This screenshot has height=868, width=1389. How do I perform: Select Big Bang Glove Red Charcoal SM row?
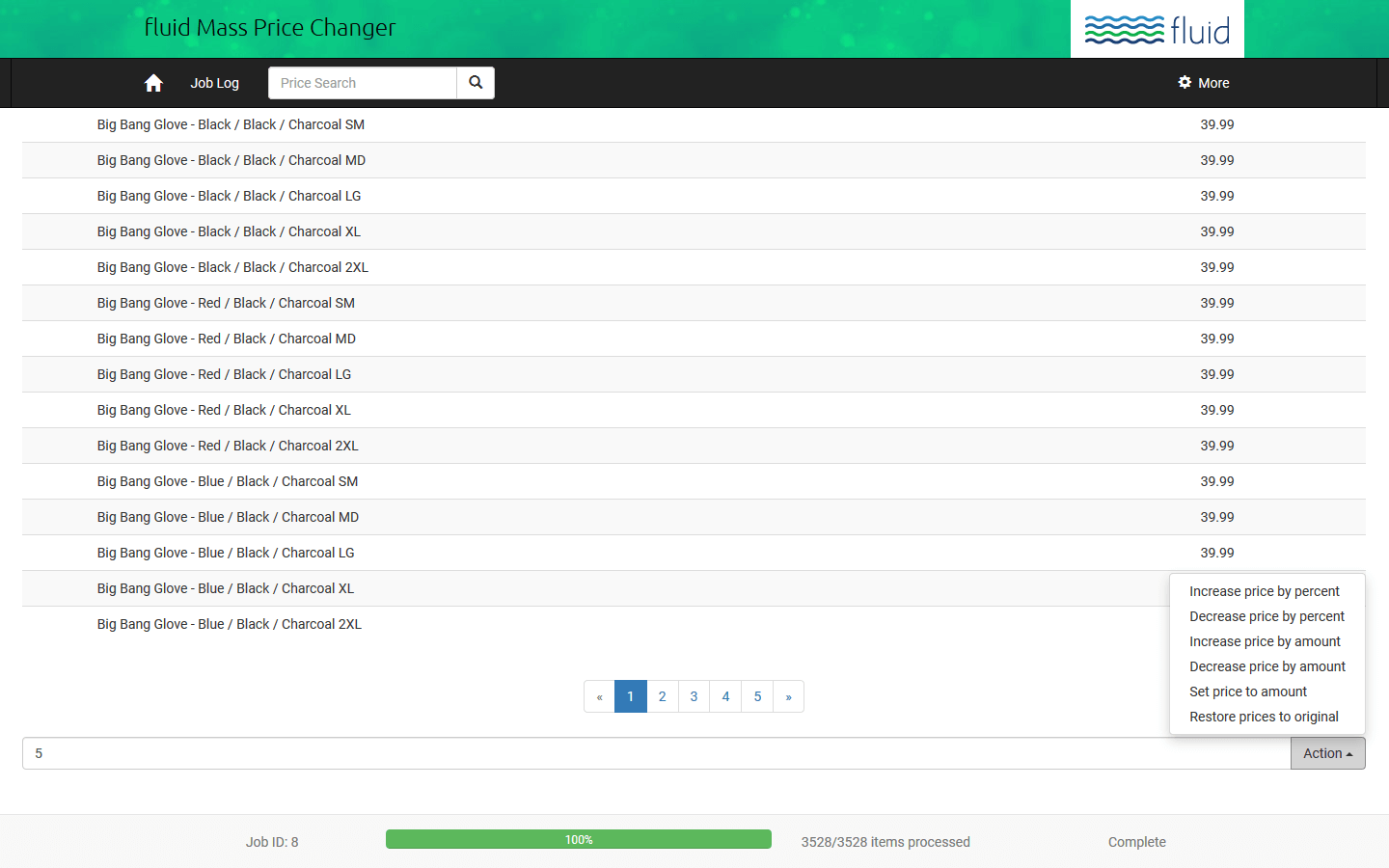click(x=226, y=303)
